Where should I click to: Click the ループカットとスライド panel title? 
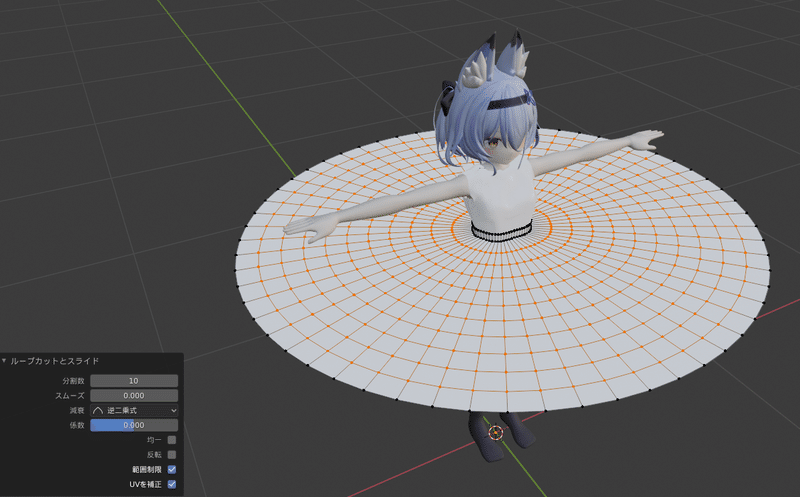55,361
